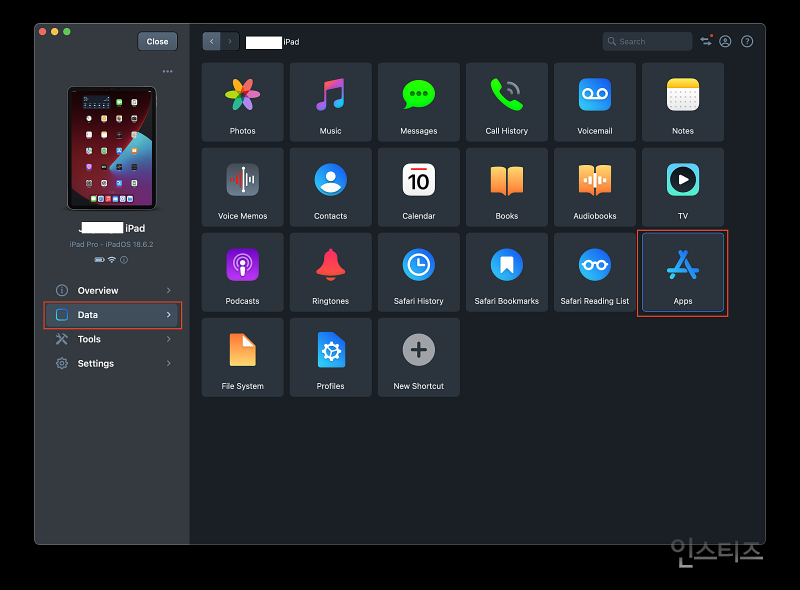Select Tools in the sidebar
This screenshot has height=590, width=800.
click(x=113, y=339)
